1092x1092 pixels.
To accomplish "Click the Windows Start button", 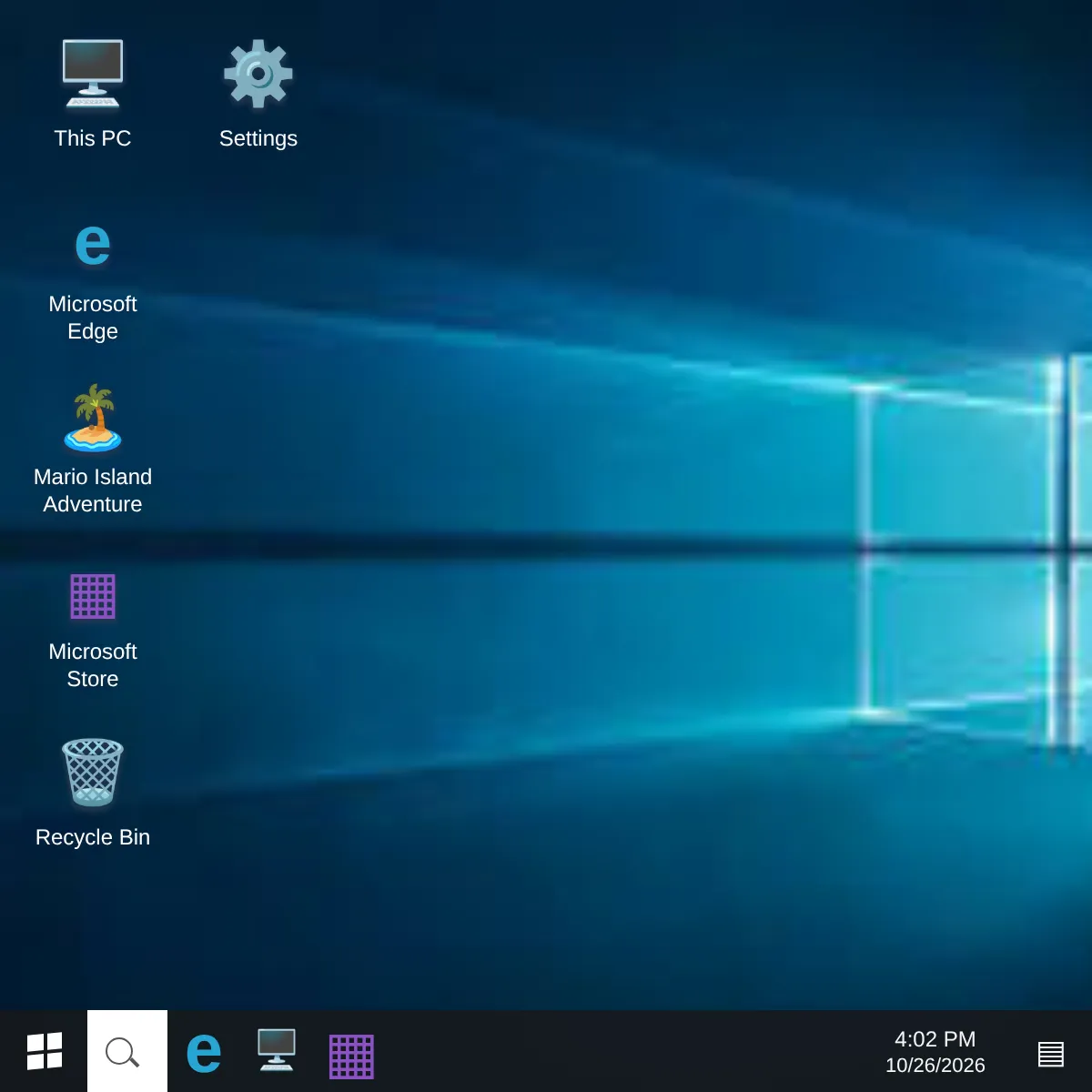I will click(44, 1051).
